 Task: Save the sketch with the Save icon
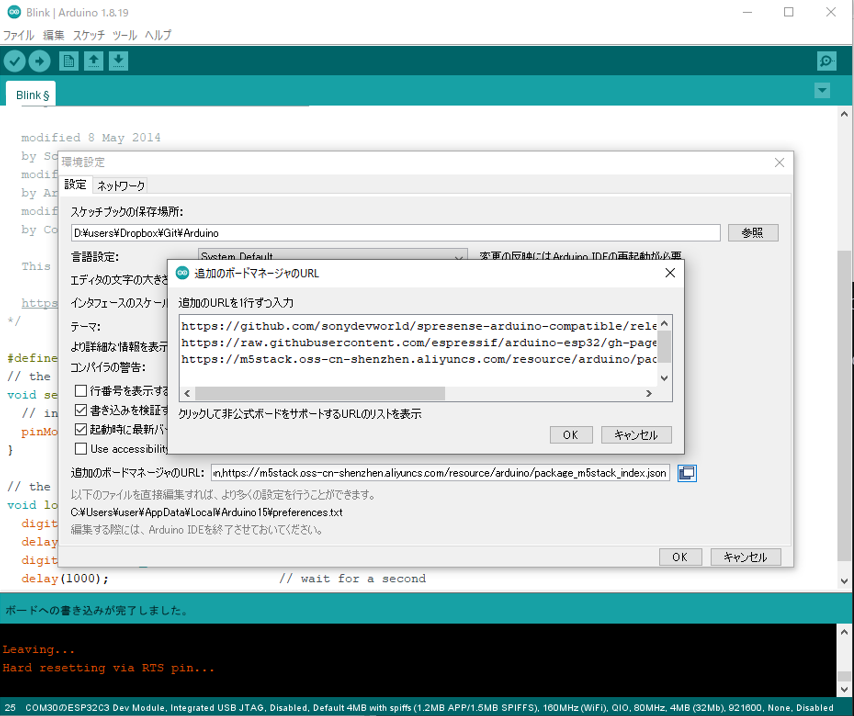coord(118,61)
